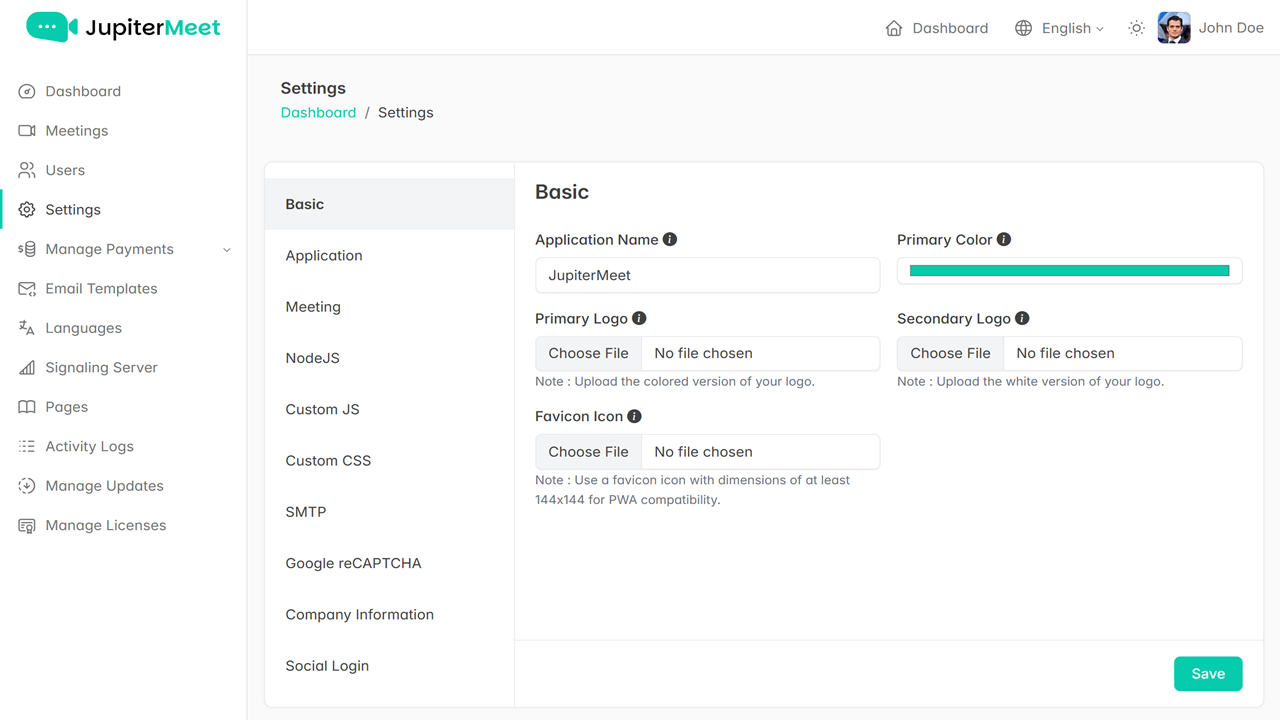Click the Application Name text field

[x=707, y=275]
